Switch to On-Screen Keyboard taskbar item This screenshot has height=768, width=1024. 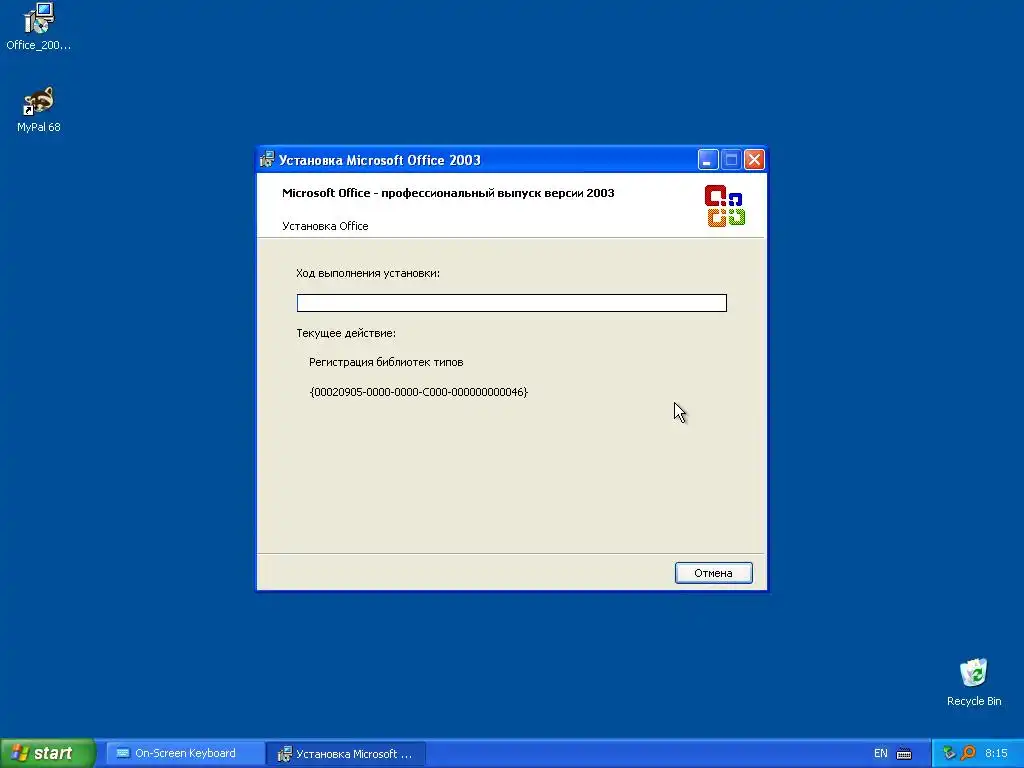pos(185,753)
